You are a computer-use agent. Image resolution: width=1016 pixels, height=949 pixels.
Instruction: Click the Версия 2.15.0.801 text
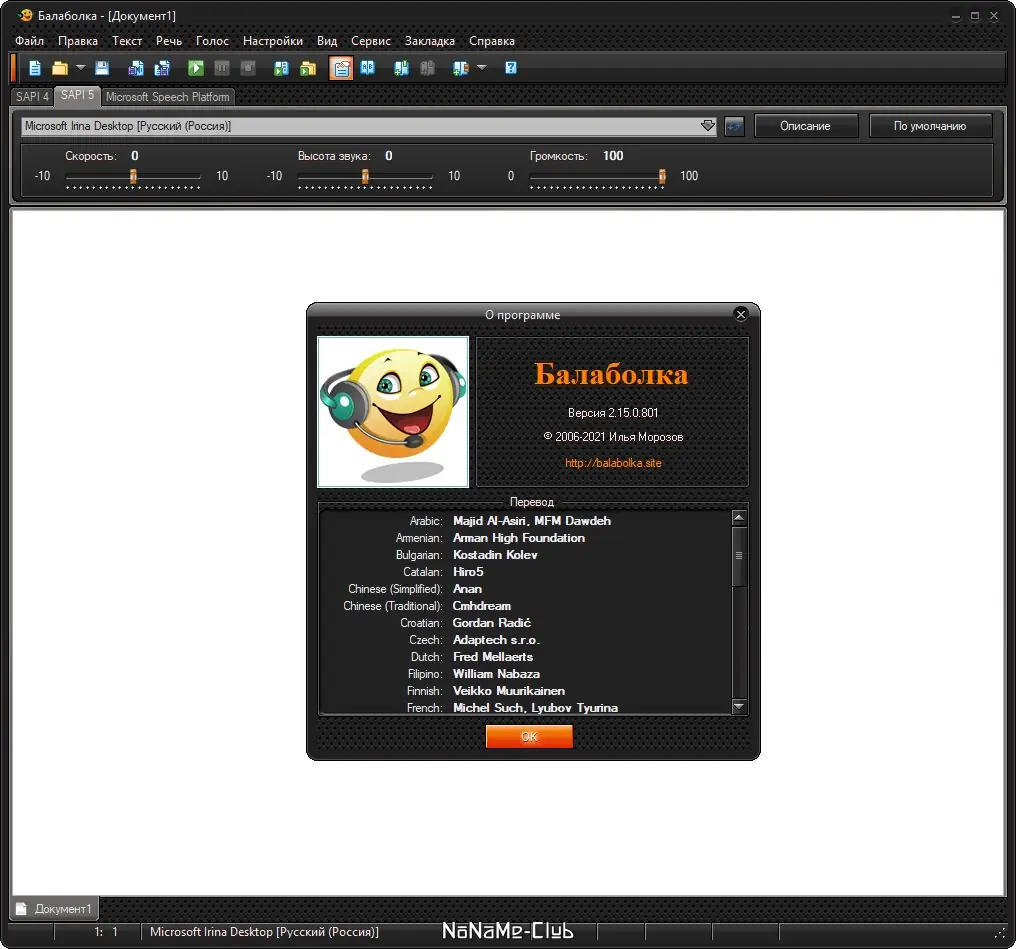613,413
